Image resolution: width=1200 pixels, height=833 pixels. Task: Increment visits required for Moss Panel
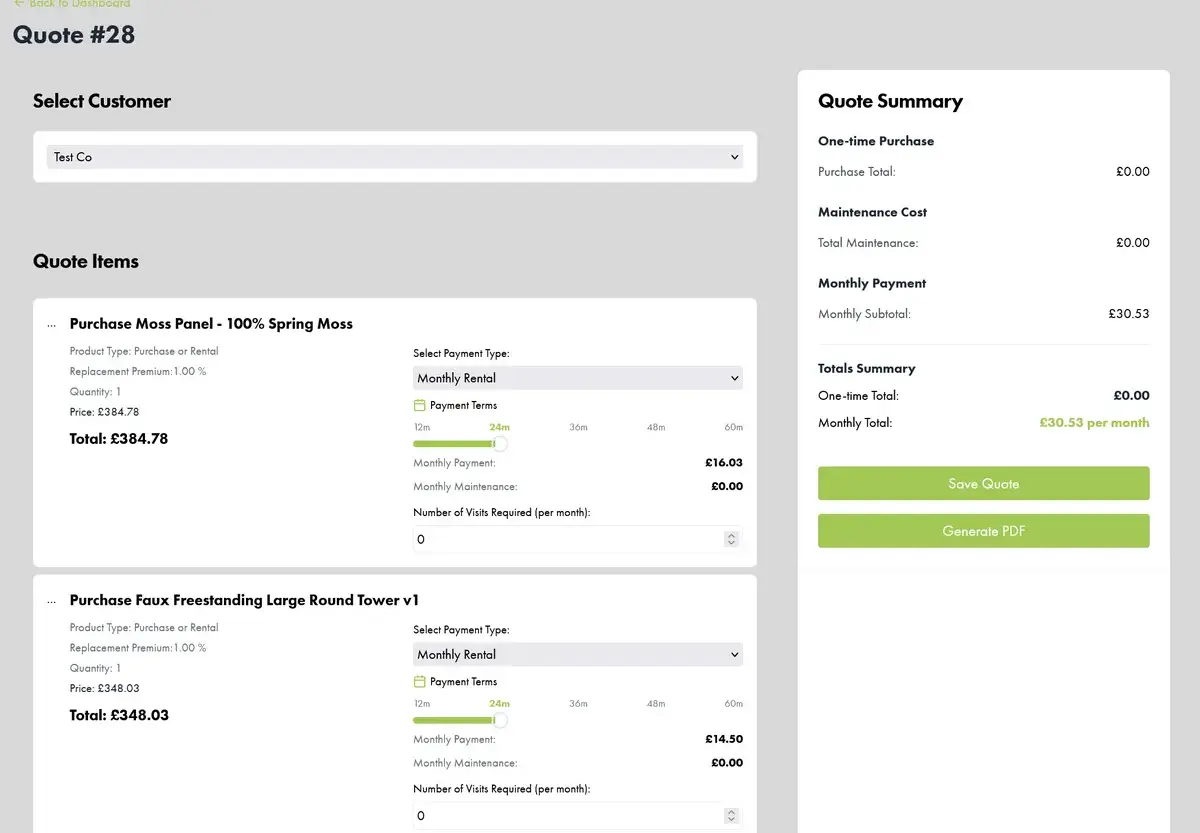(x=731, y=535)
